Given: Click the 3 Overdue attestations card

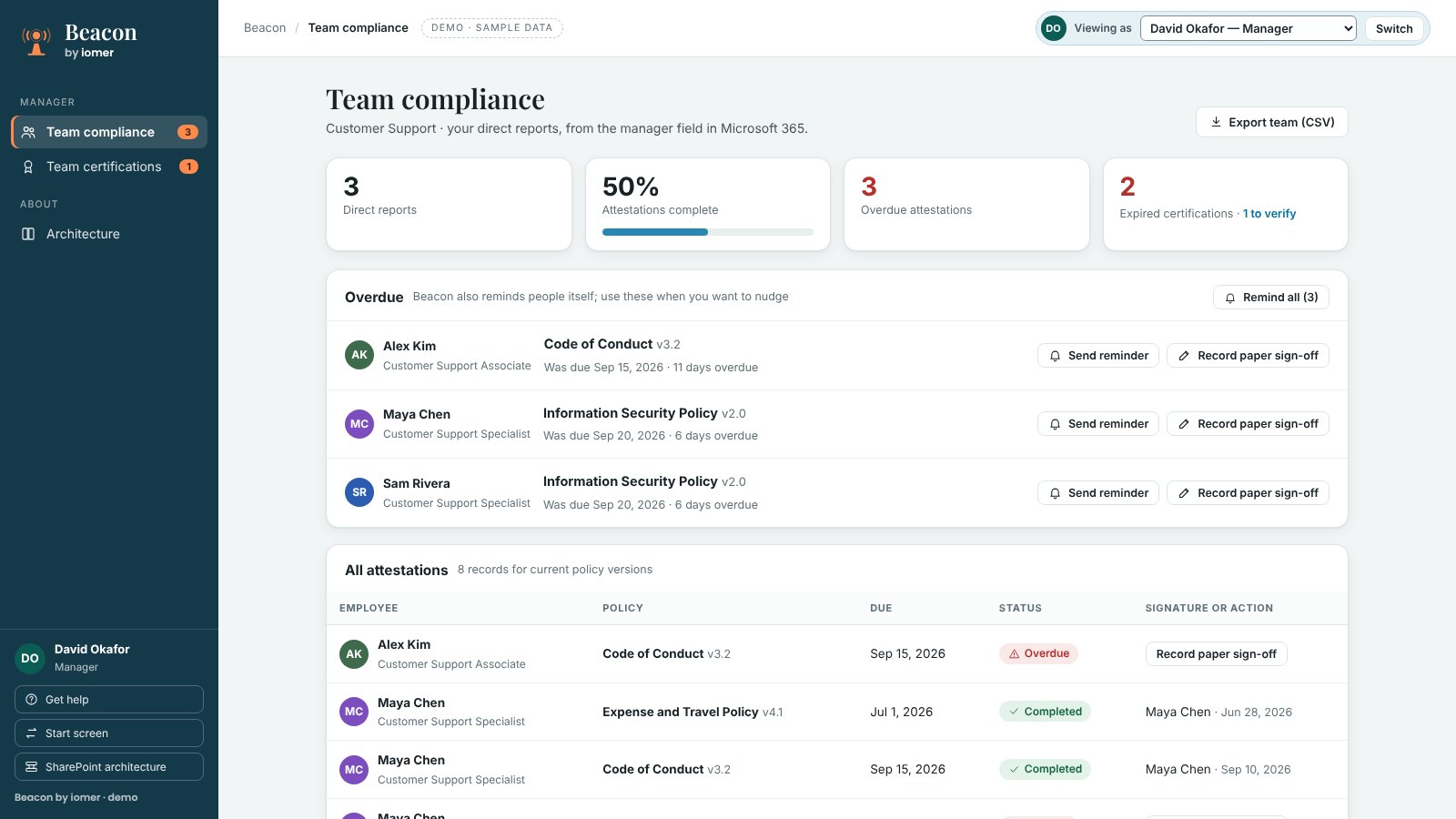Looking at the screenshot, I should [x=966, y=204].
